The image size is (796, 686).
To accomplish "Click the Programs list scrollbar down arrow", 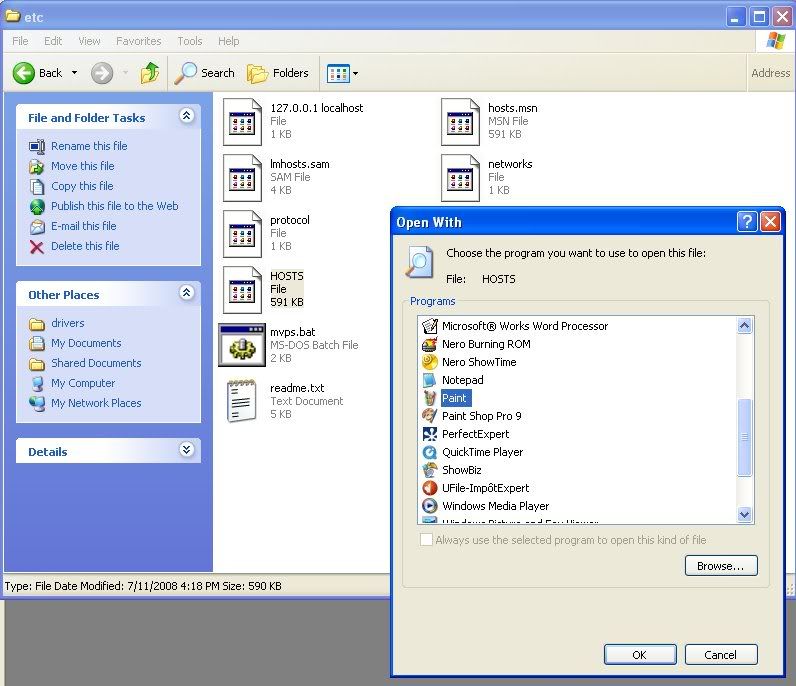I will (744, 514).
